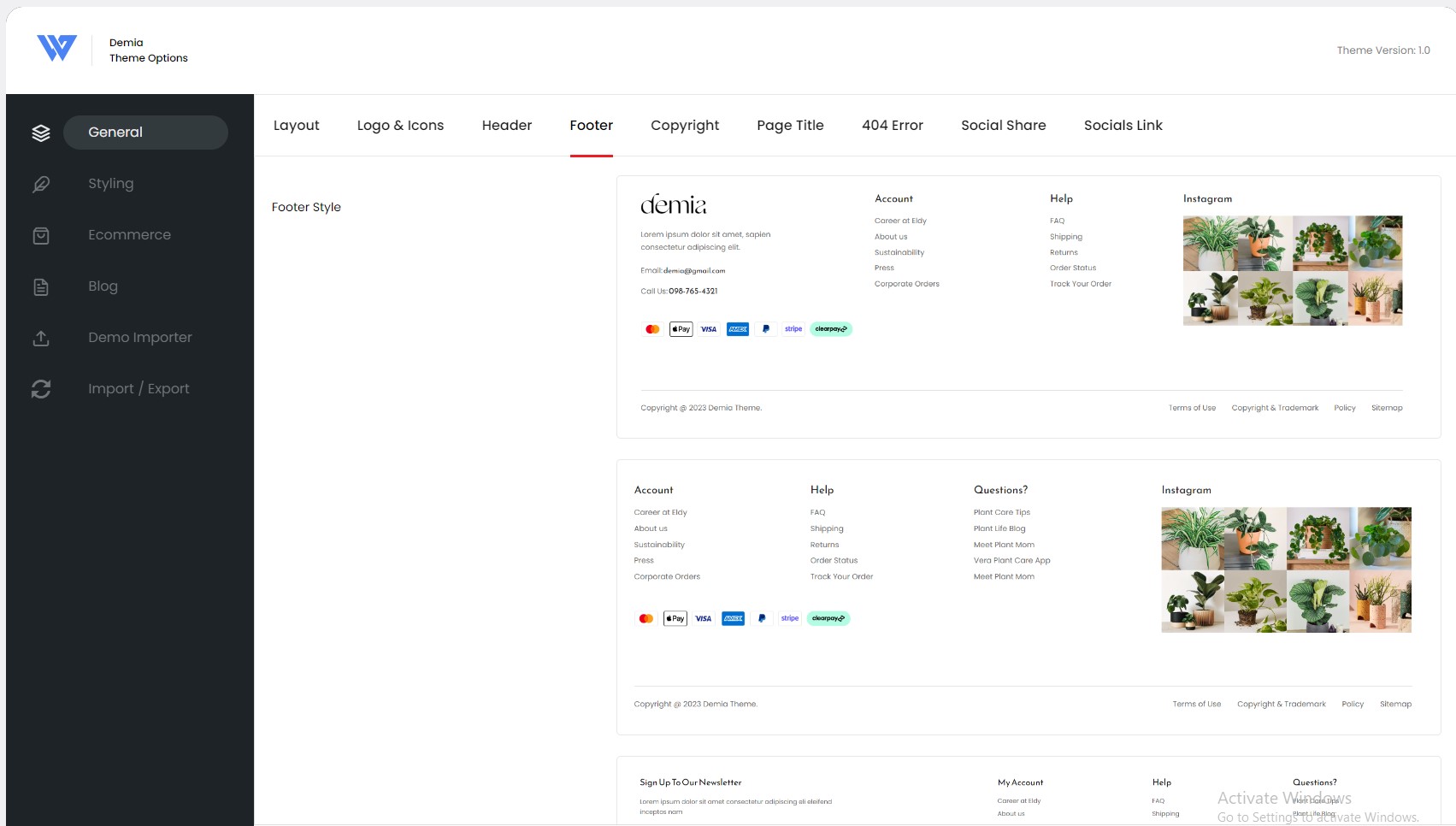The width and height of the screenshot is (1456, 826).
Task: Select the Copyright tab
Action: coord(685,125)
